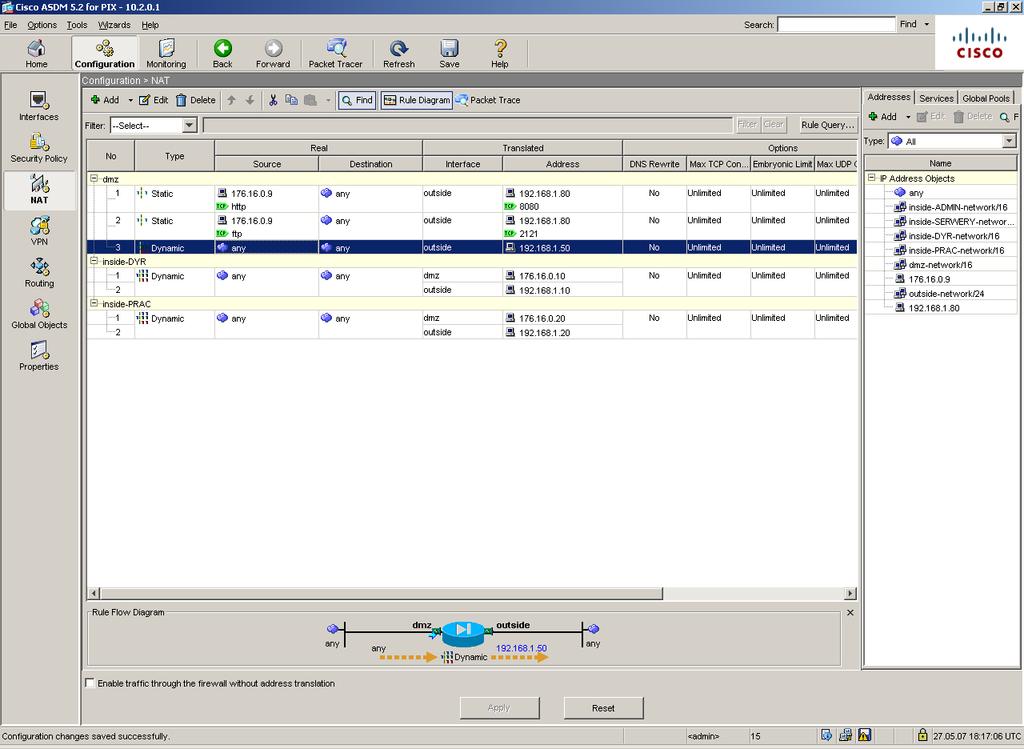
Task: Select inside-ADMIN-network/16 address object
Action: click(x=950, y=207)
